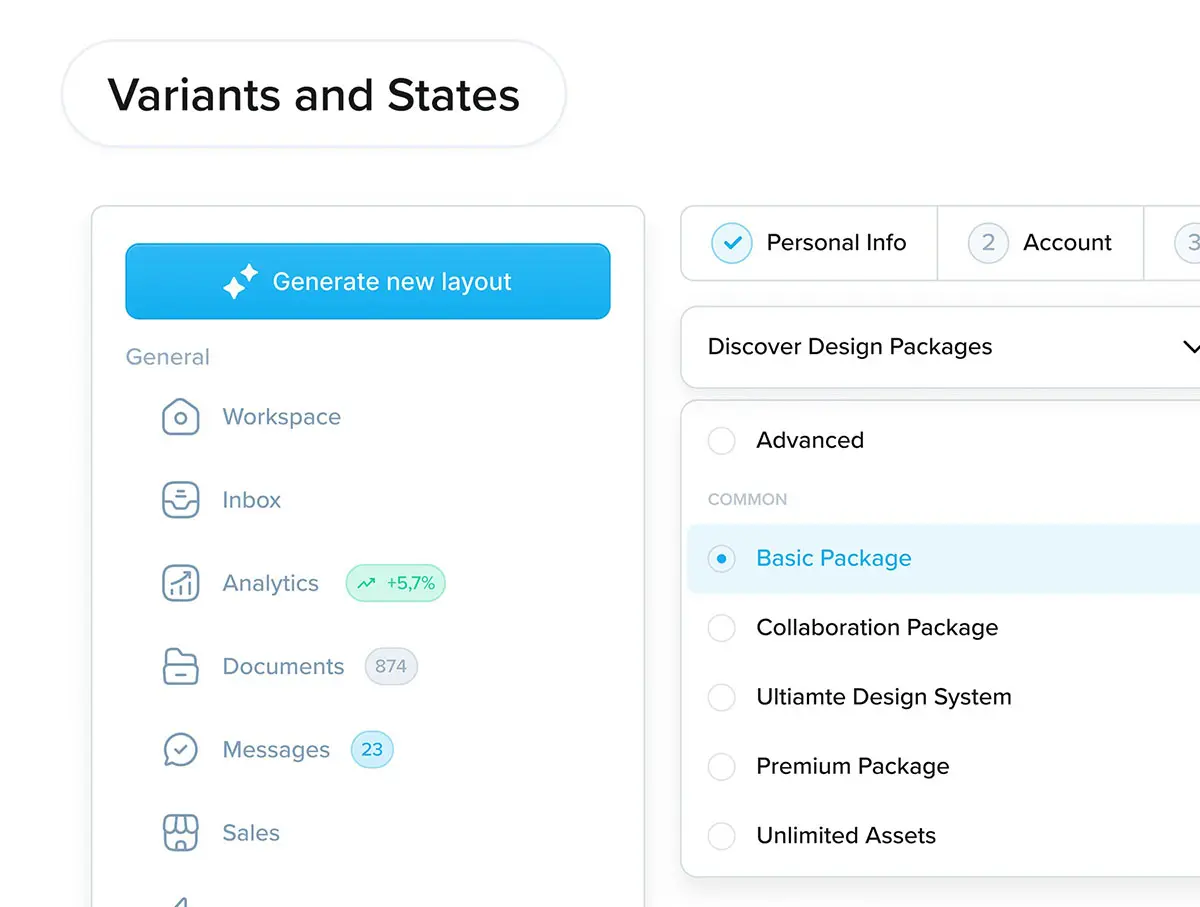Select the Advanced radio button
The image size is (1200, 907).
pos(721,441)
